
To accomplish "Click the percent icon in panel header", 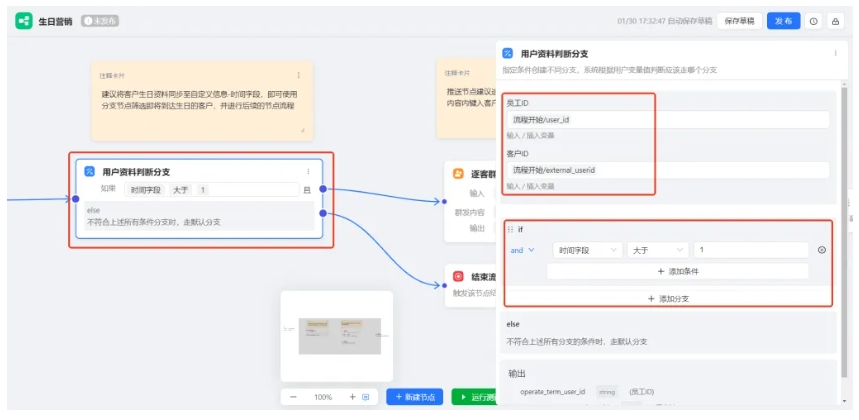I will tap(507, 53).
